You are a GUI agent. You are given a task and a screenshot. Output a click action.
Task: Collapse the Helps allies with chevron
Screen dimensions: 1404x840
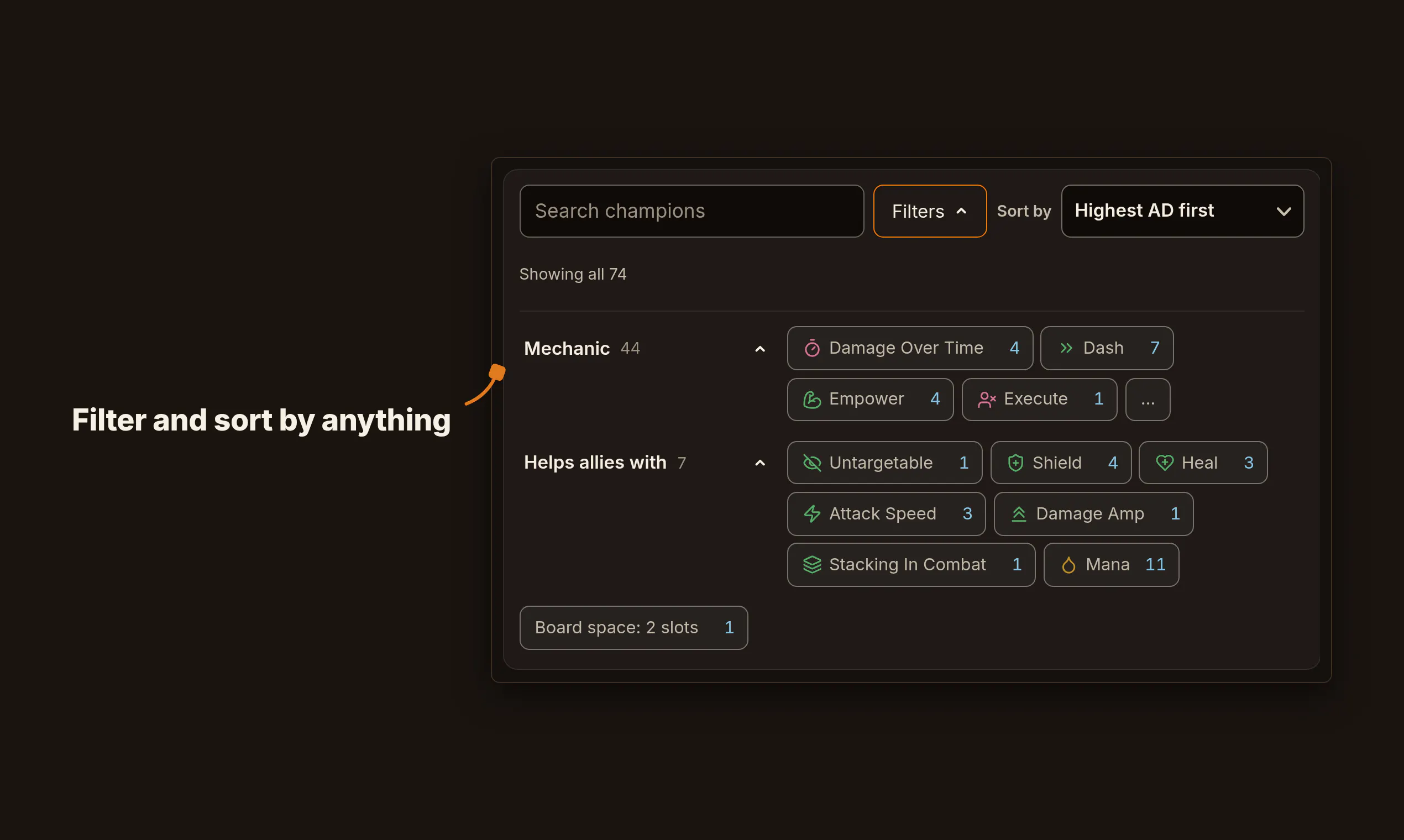pyautogui.click(x=759, y=463)
